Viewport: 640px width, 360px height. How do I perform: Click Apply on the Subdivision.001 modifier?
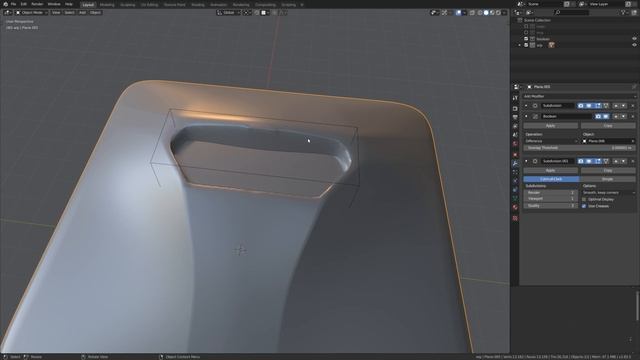pos(551,171)
